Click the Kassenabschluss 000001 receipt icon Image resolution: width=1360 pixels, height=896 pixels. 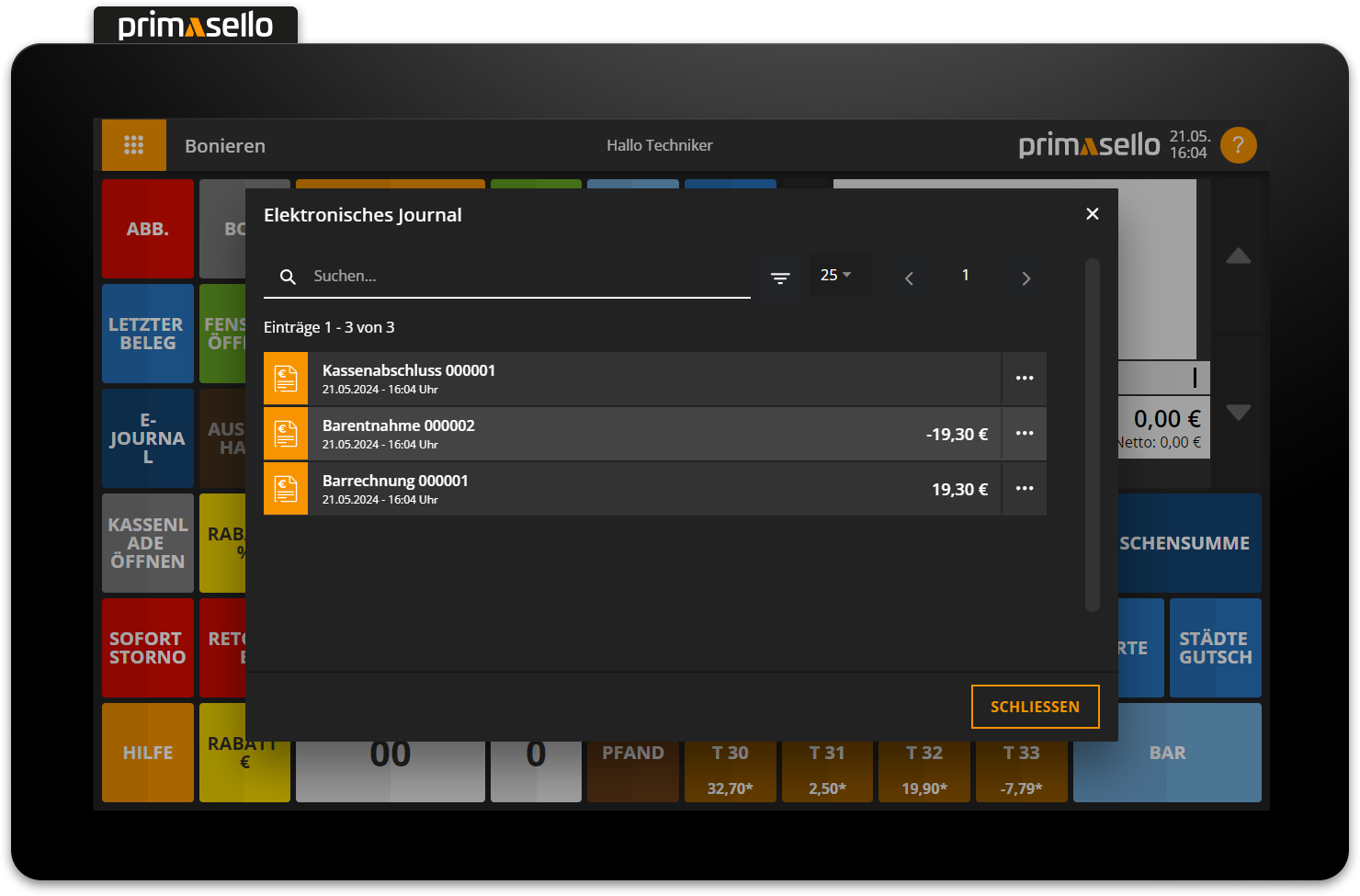click(286, 379)
